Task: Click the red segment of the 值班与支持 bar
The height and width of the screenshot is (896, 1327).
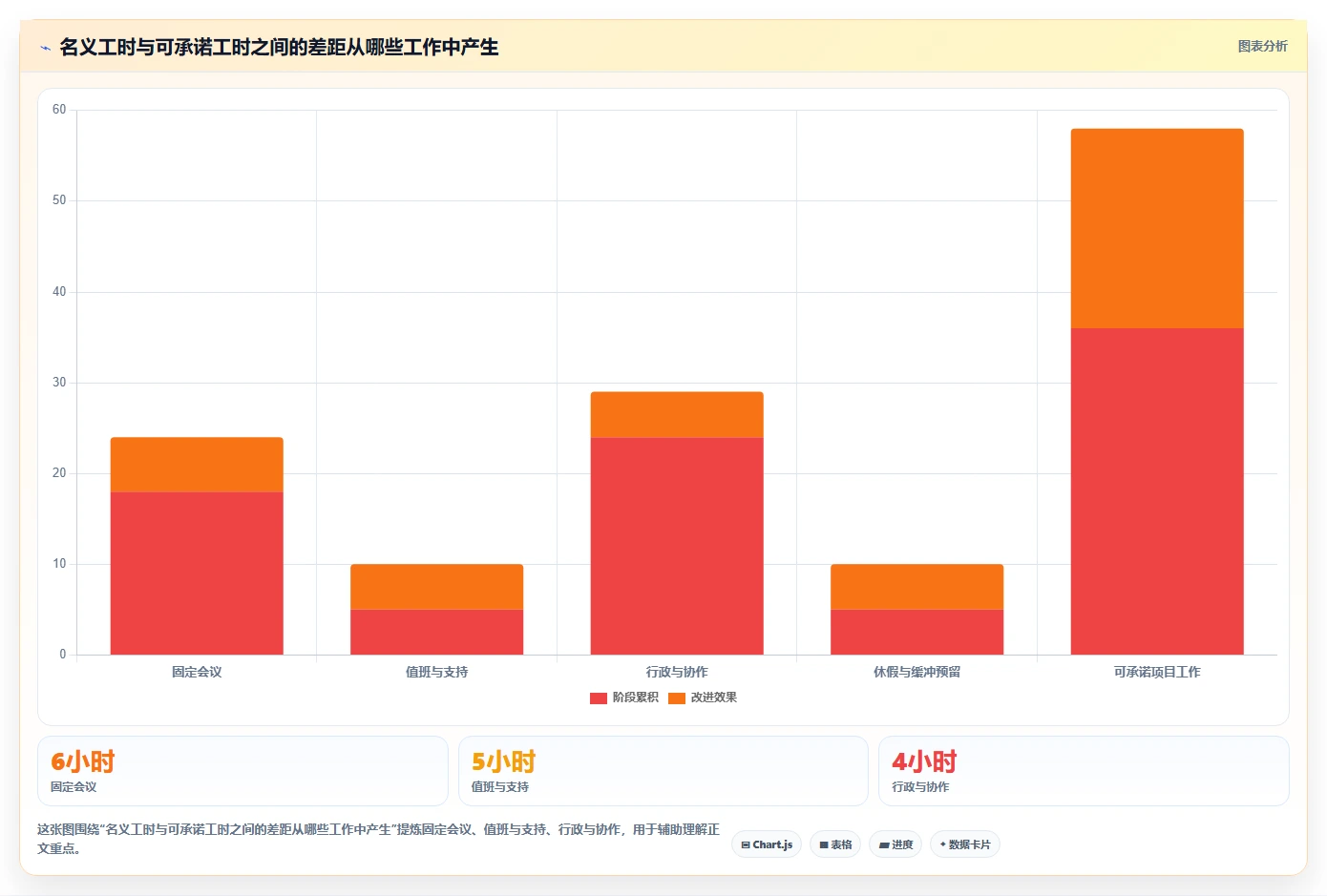Action: coord(436,632)
